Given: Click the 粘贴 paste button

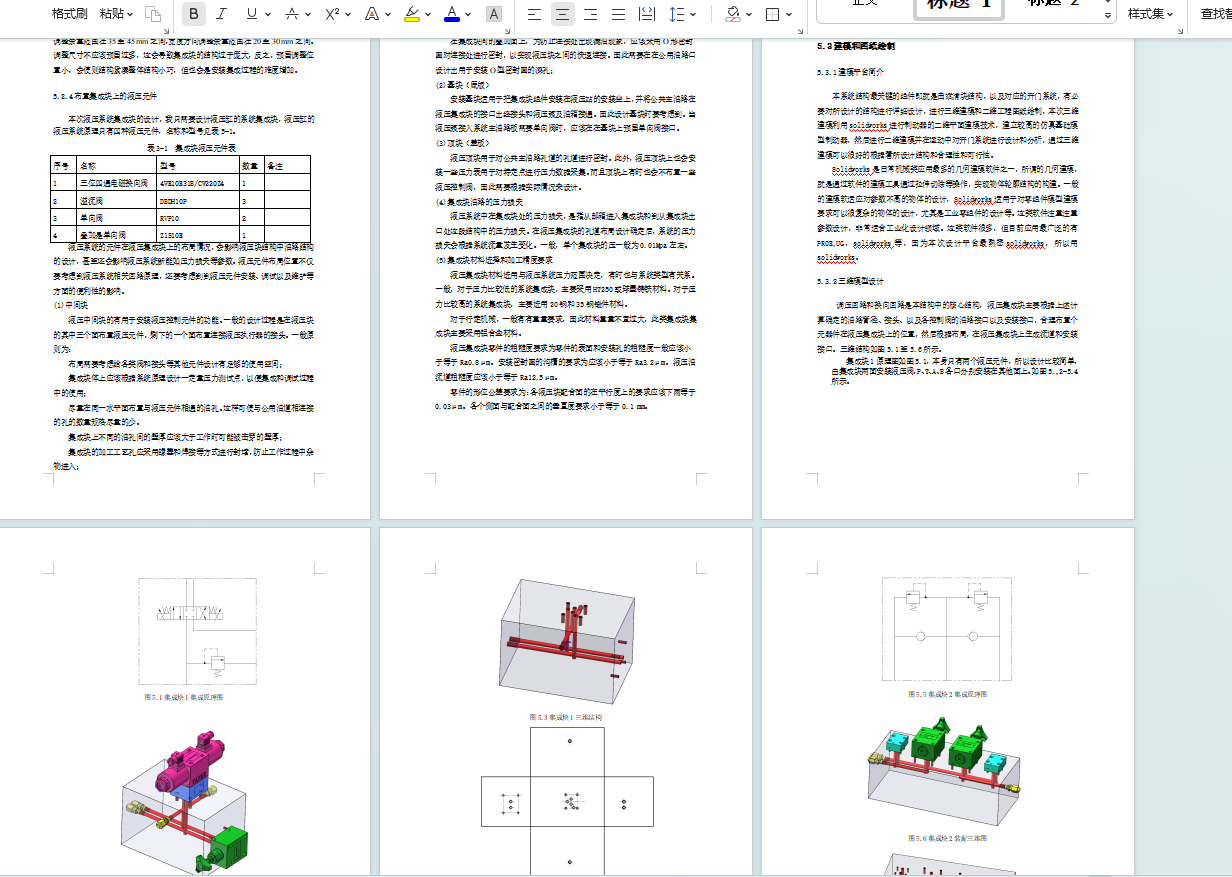Looking at the screenshot, I should coord(112,14).
